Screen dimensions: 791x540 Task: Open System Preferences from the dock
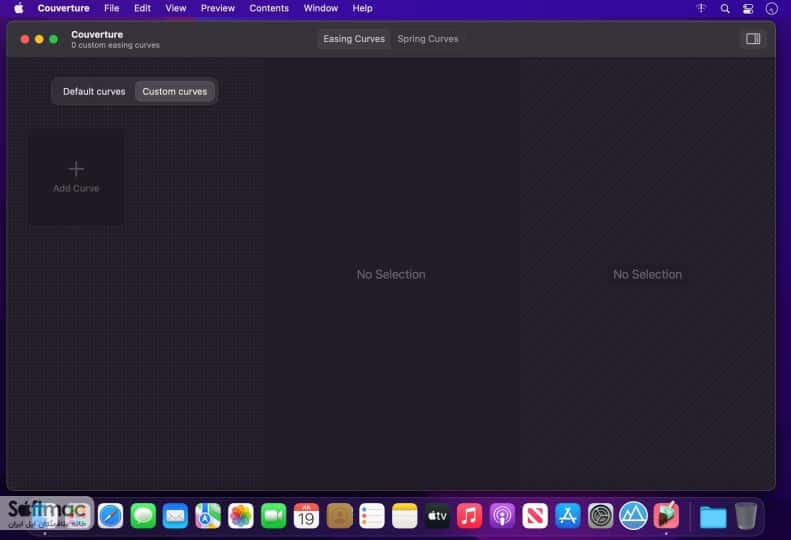[x=600, y=516]
